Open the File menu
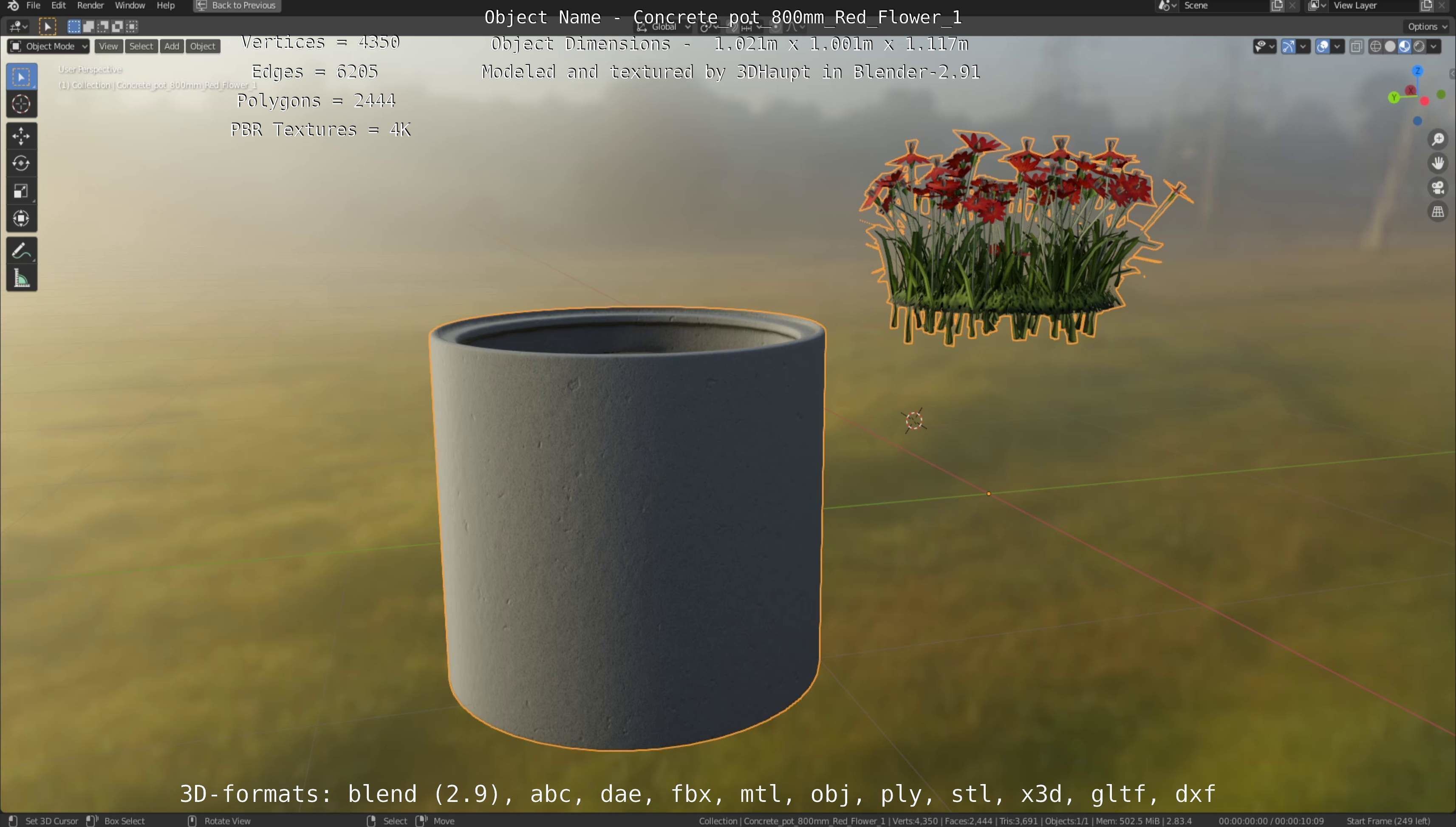 point(34,5)
